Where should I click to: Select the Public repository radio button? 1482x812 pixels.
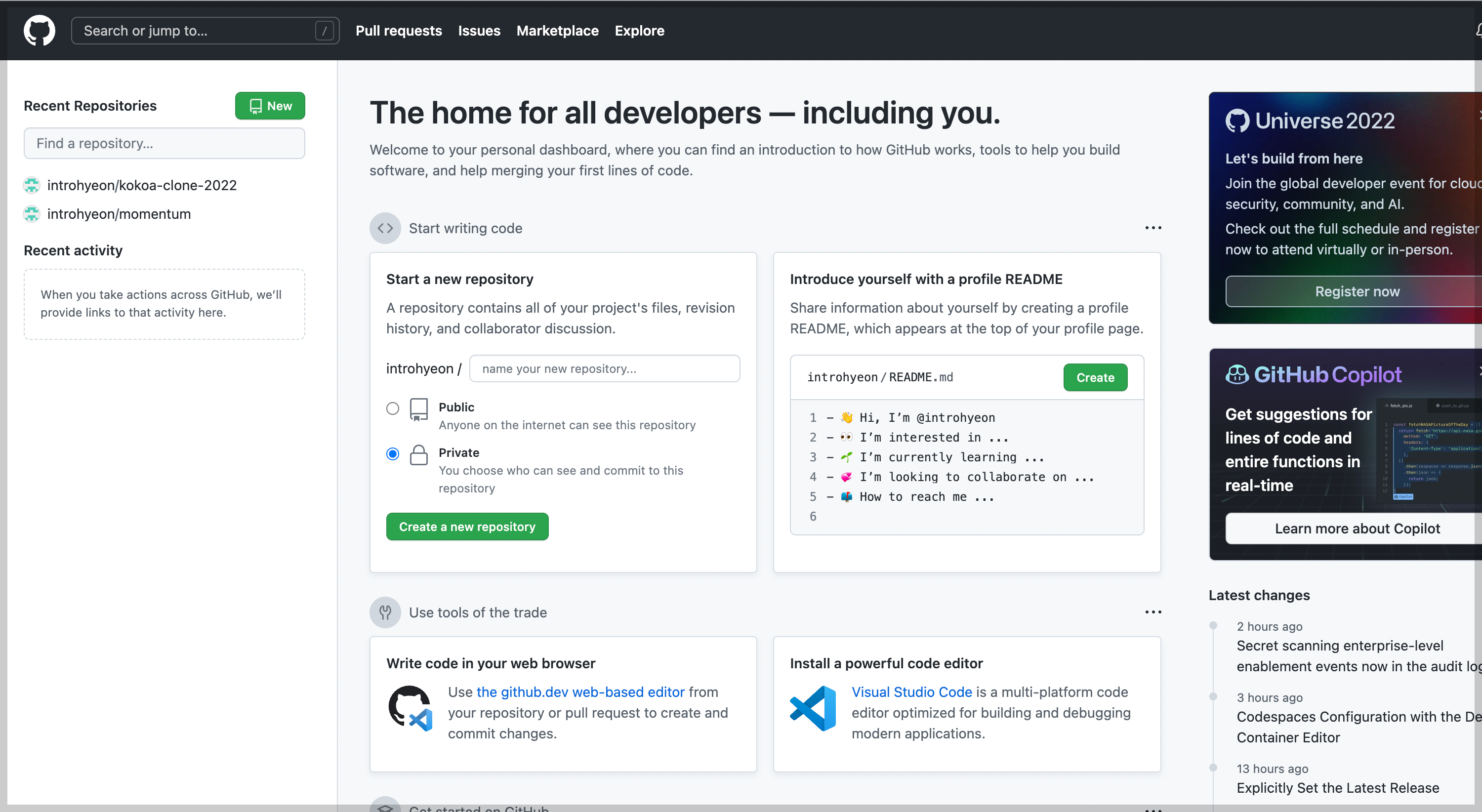[x=392, y=408]
